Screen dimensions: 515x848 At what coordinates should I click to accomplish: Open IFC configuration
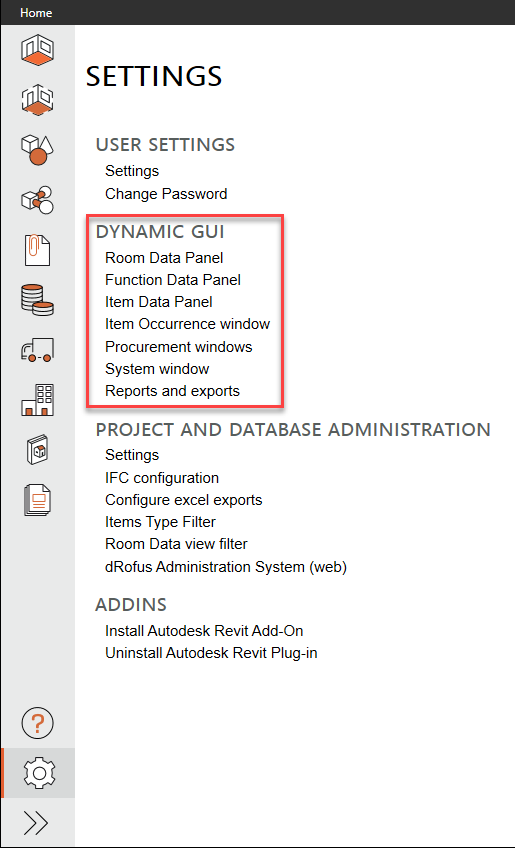[x=162, y=478]
